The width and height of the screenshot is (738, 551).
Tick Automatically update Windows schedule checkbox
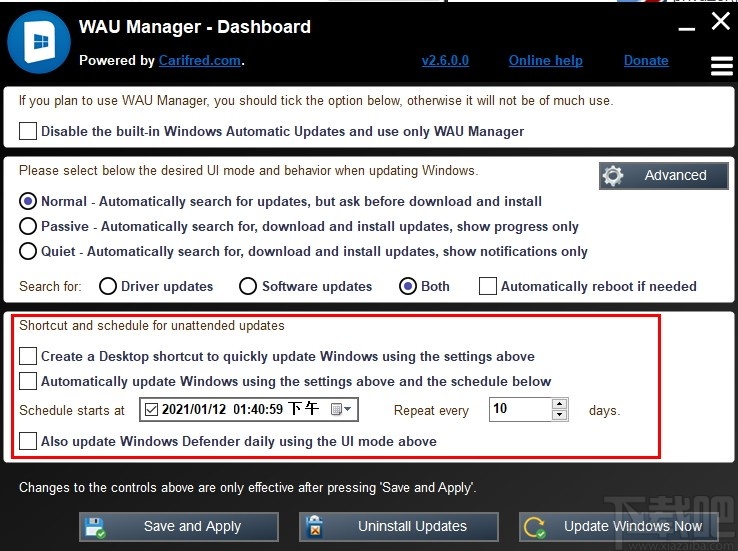(x=28, y=381)
